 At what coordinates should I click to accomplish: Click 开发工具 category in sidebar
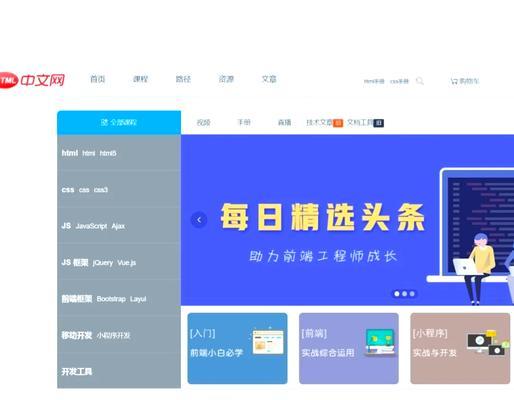77,371
